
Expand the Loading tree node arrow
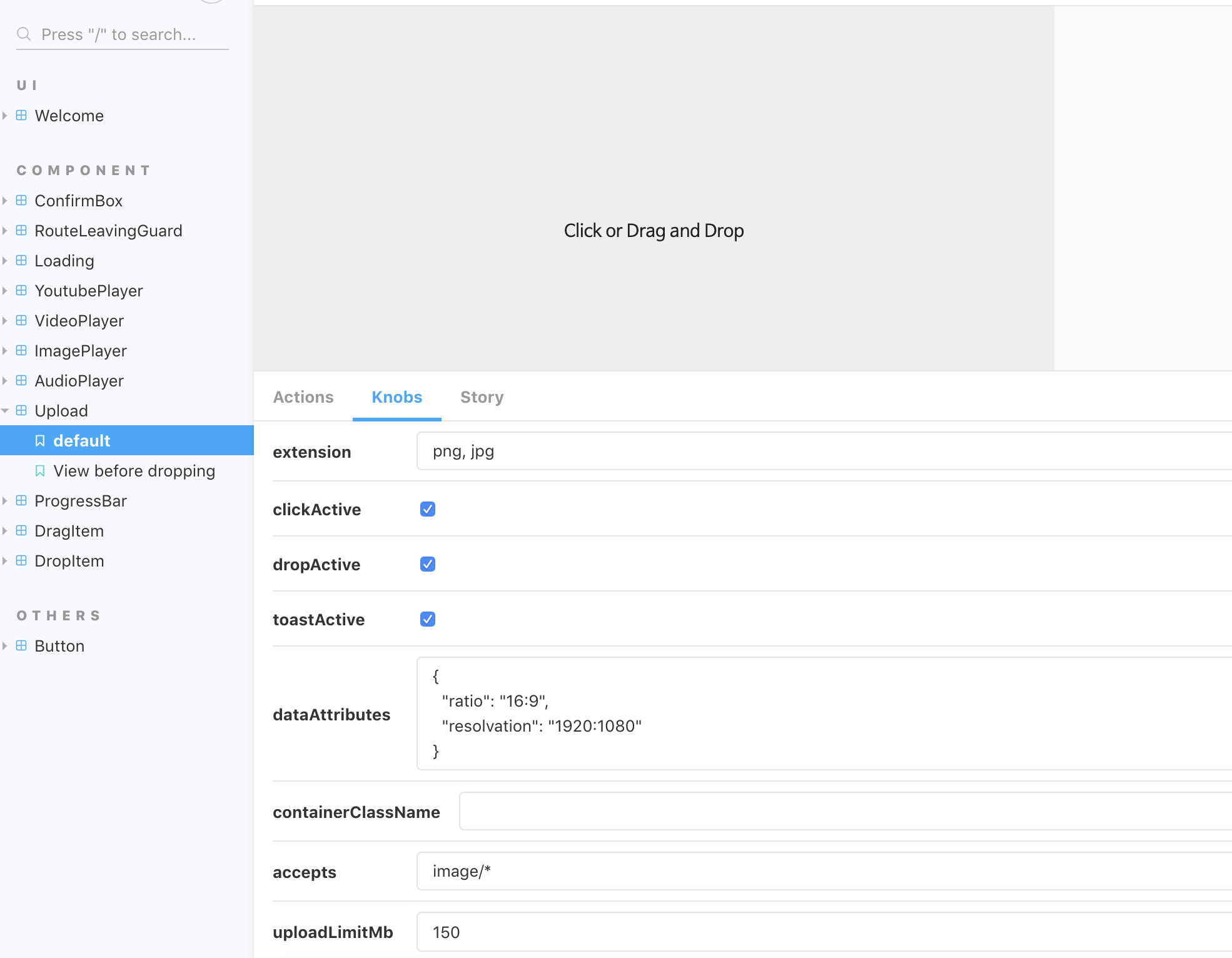(5, 261)
